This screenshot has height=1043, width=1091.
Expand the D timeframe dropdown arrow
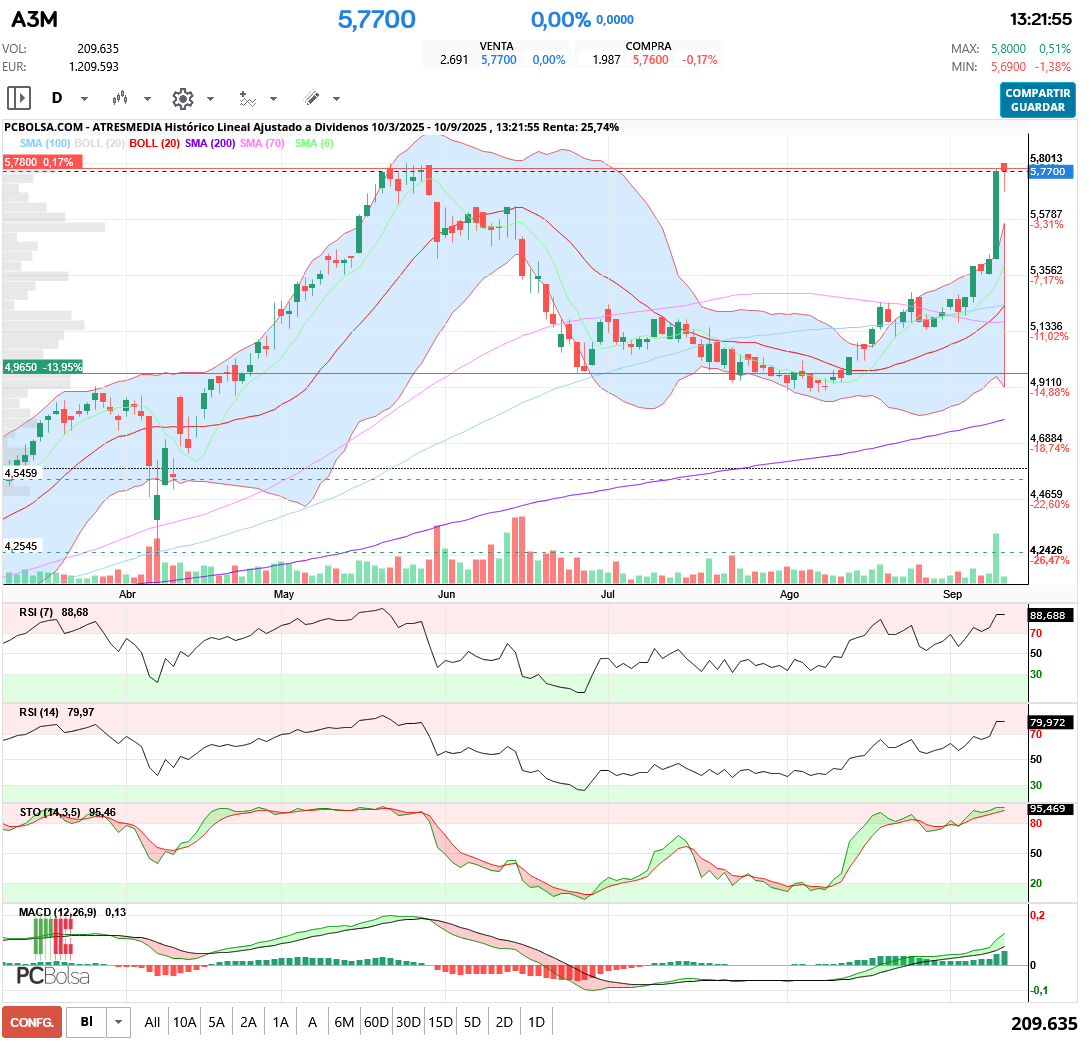tap(84, 99)
